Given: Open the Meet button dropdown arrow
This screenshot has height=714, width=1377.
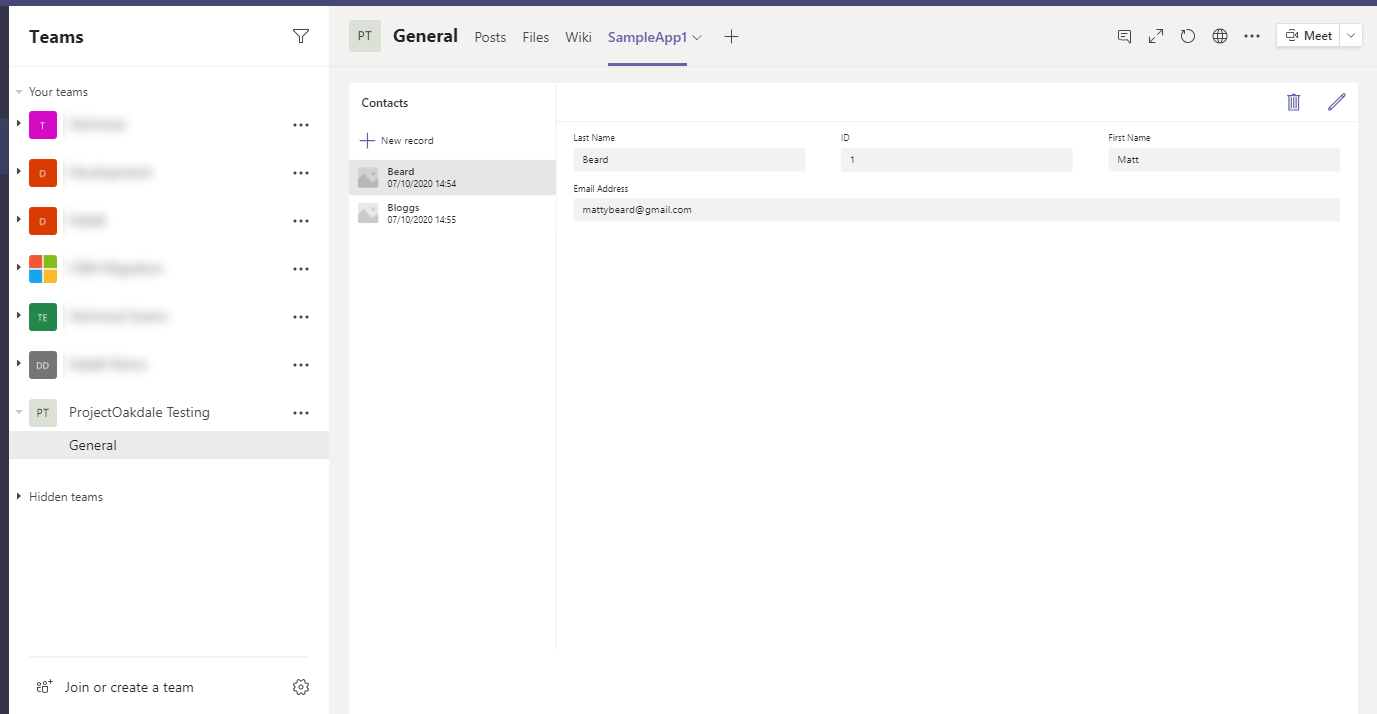Looking at the screenshot, I should [x=1351, y=36].
